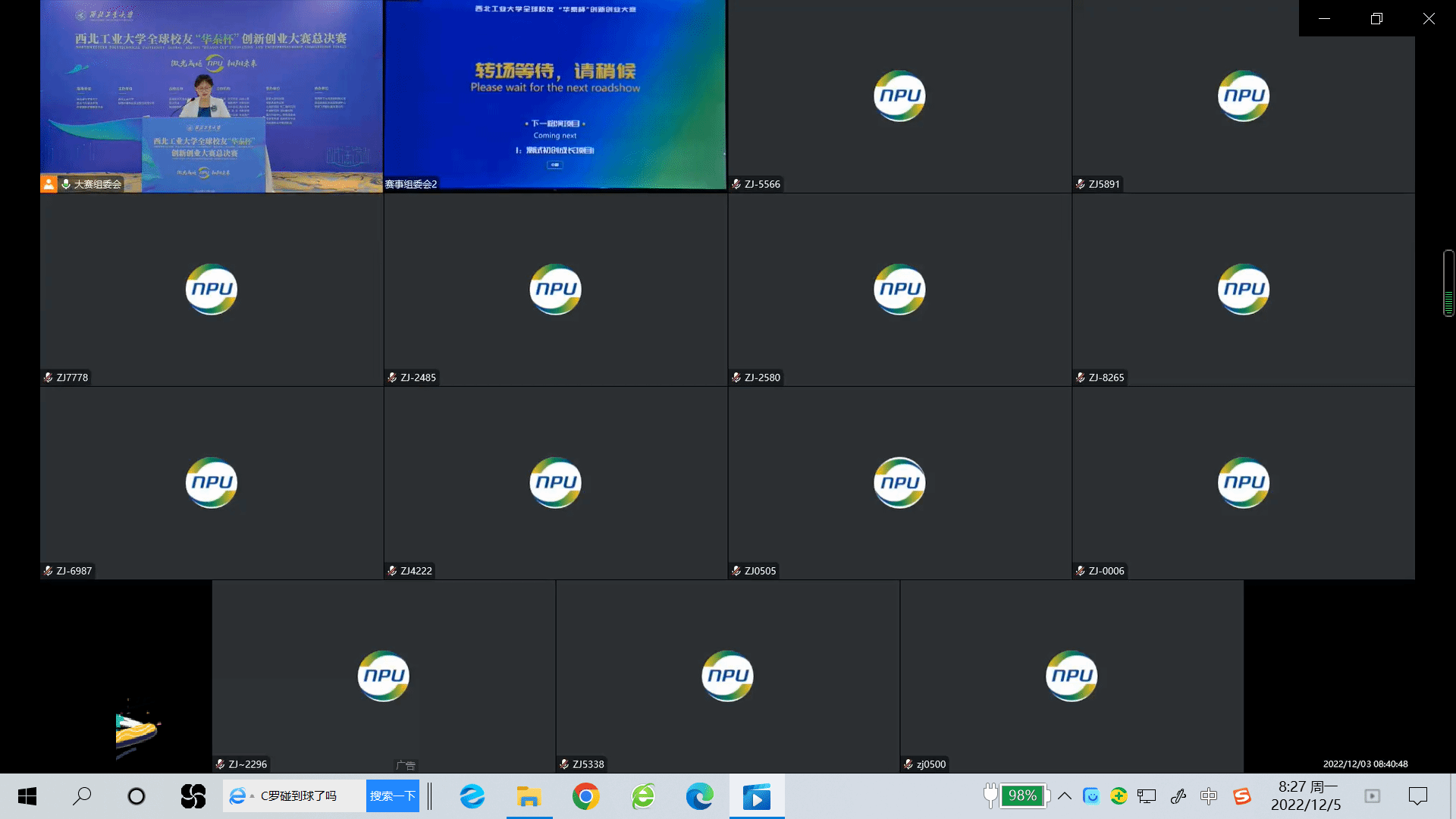The width and height of the screenshot is (1456, 819).
Task: Click muted mic icon of ZJ-5566
Action: [x=736, y=184]
